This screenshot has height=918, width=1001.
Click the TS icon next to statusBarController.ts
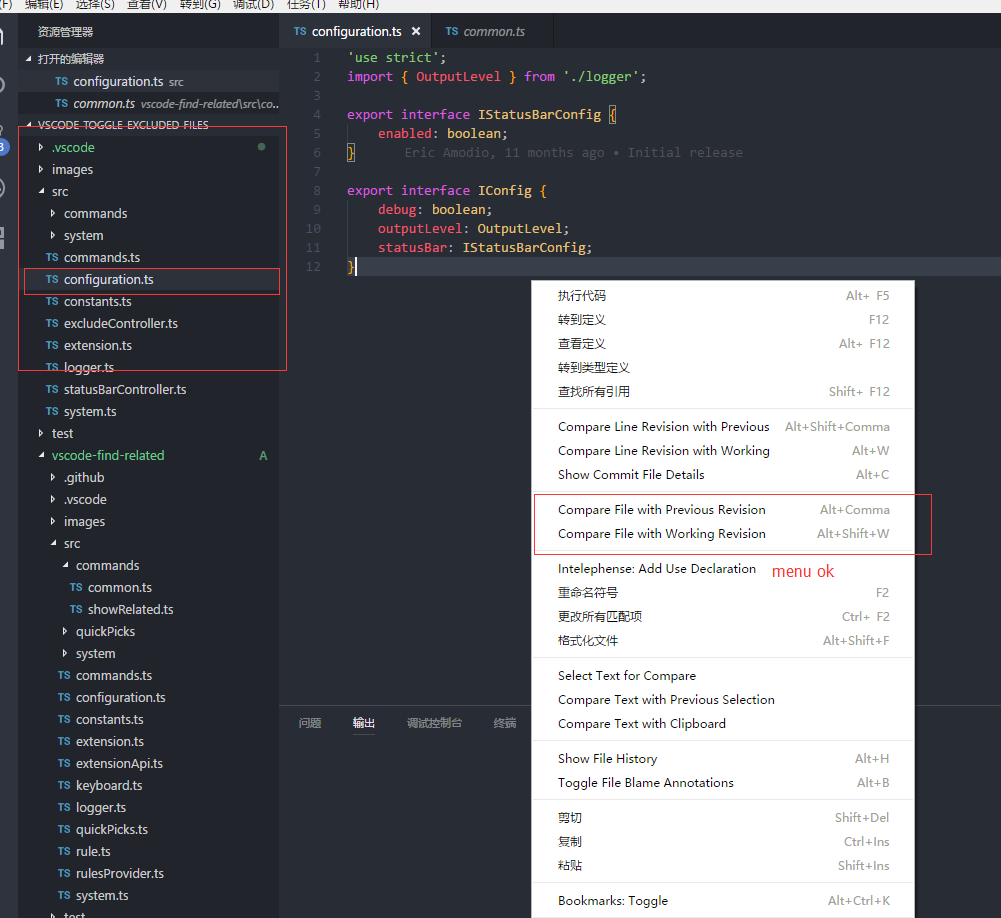(x=51, y=389)
